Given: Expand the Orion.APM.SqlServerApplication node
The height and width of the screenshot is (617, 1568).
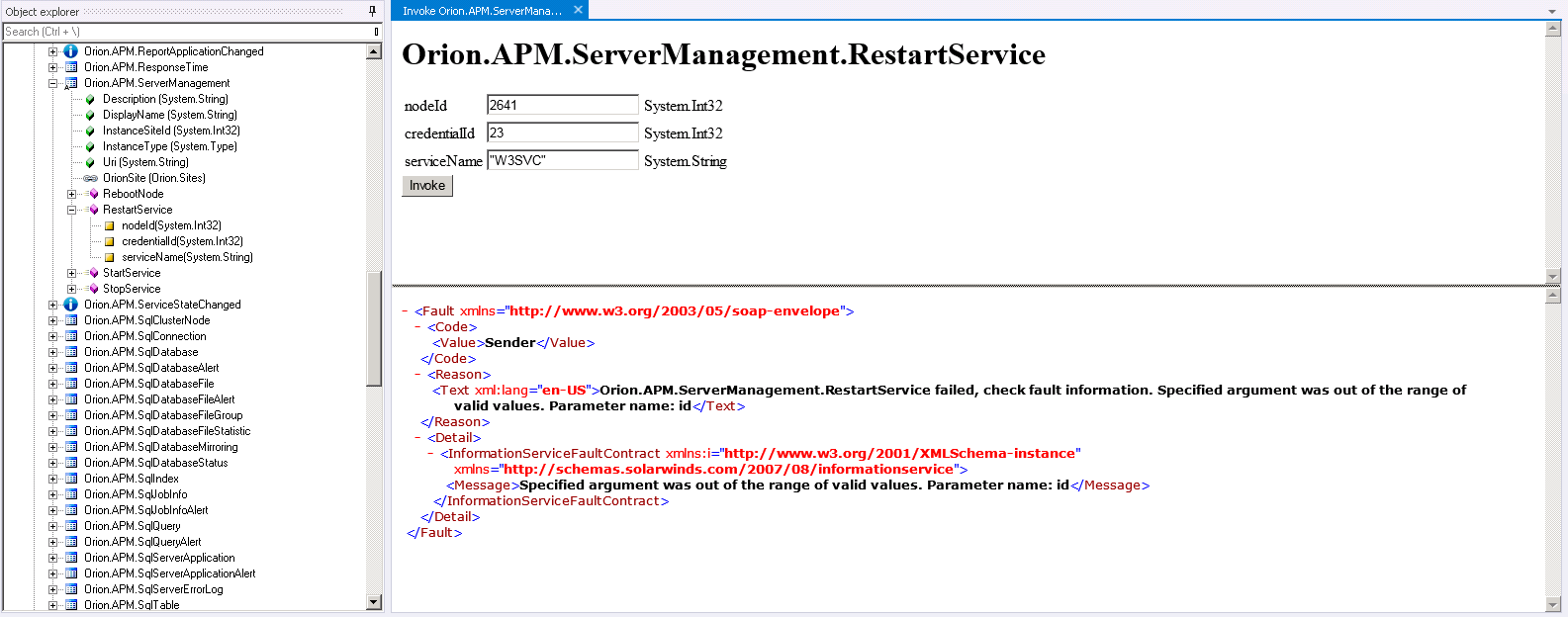Looking at the screenshot, I should pyautogui.click(x=53, y=558).
